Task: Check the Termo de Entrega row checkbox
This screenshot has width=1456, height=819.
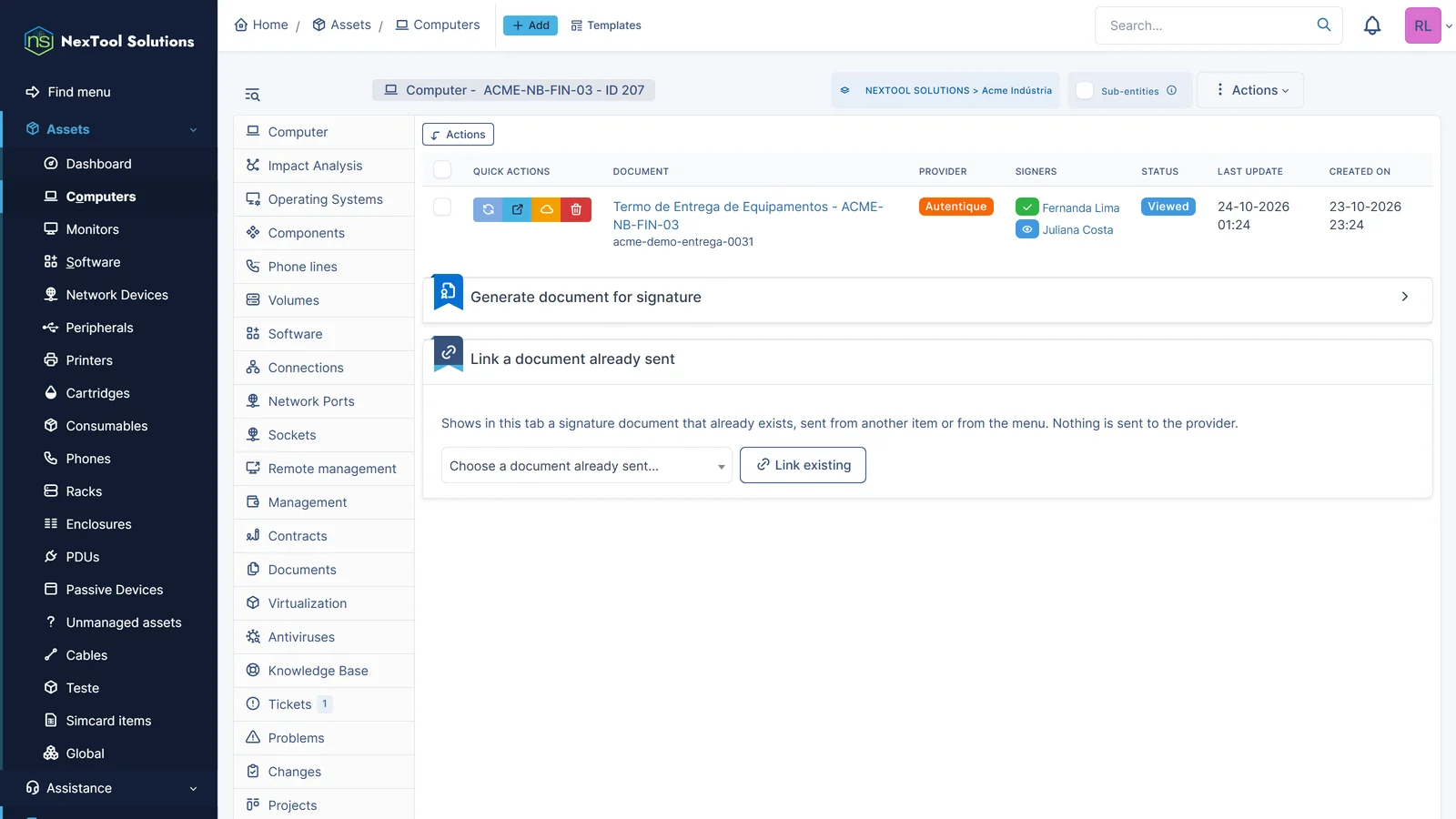Action: (x=442, y=207)
